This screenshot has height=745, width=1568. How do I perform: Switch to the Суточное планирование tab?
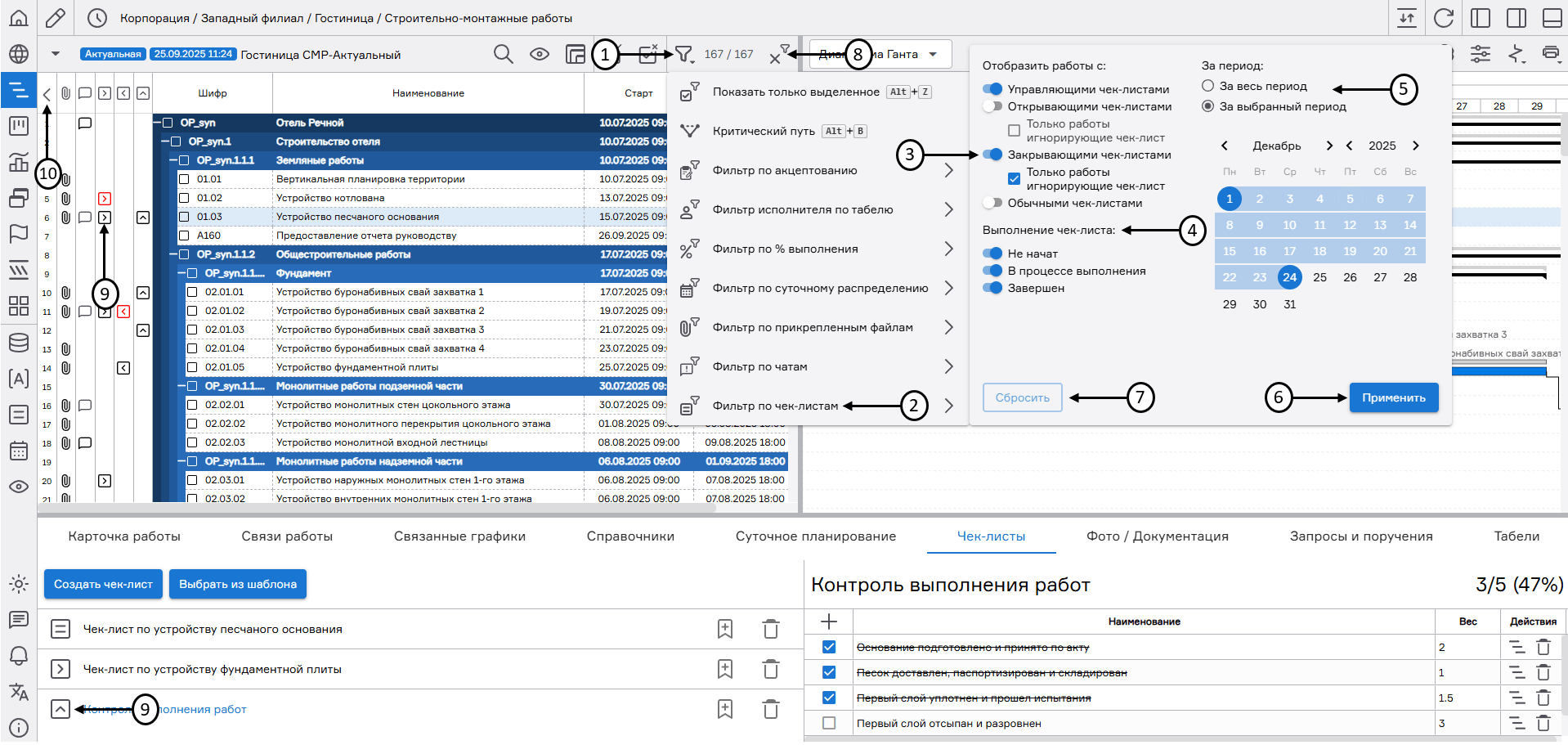(815, 536)
